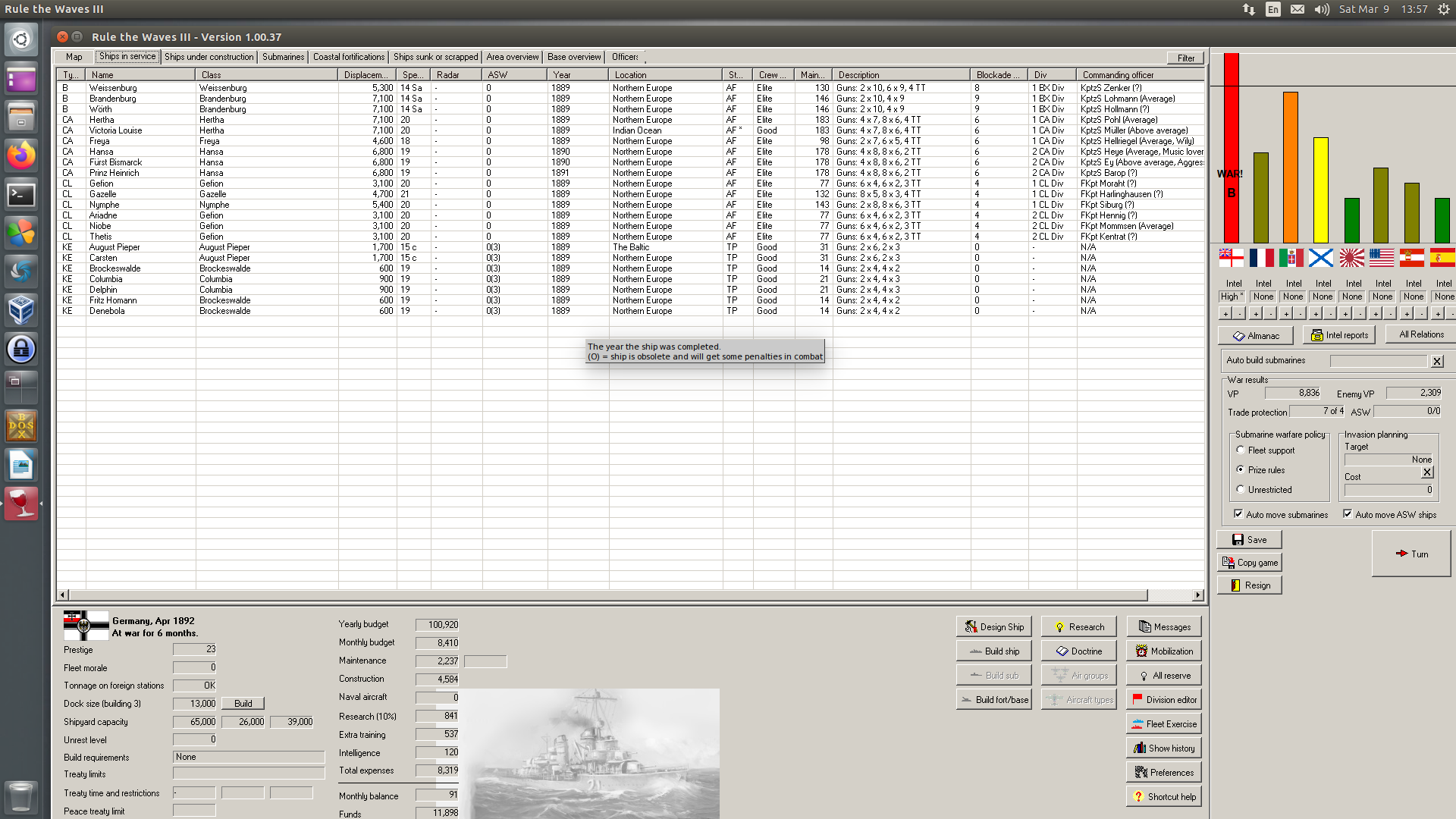Click the Copy game button

pyautogui.click(x=1249, y=563)
